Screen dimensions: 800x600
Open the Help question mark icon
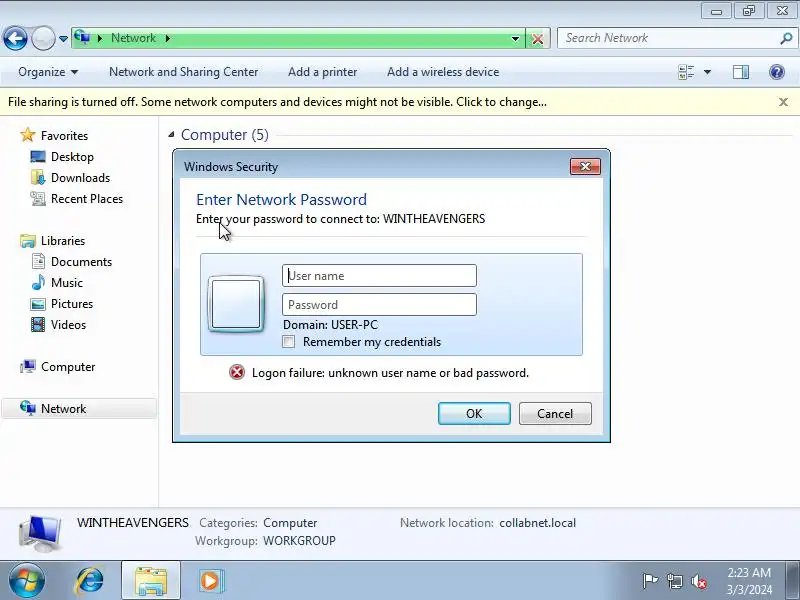pos(777,72)
